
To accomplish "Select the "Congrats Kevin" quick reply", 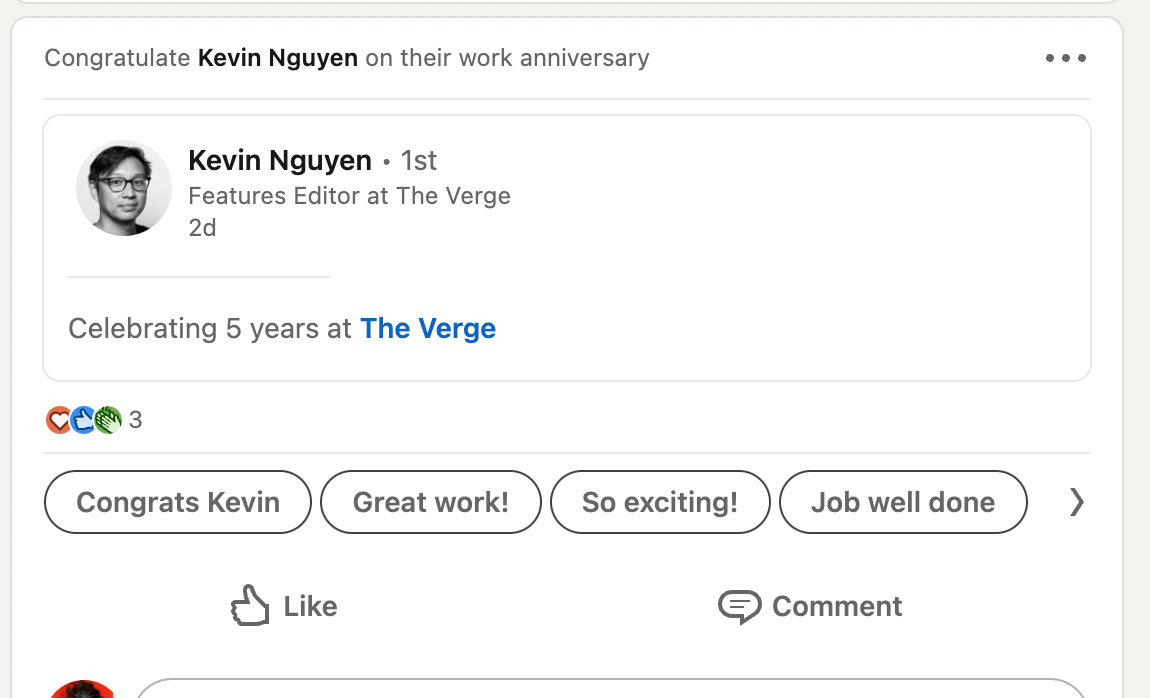I will coord(178,502).
